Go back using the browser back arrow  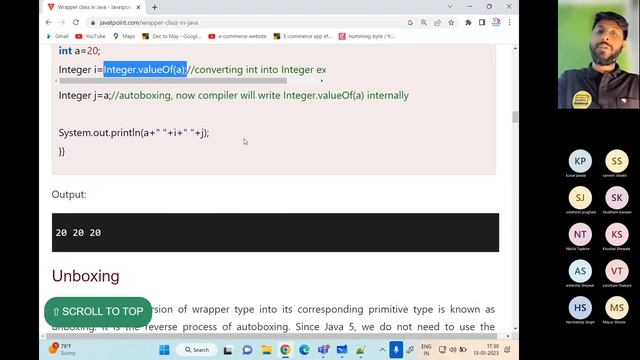[x=49, y=22]
